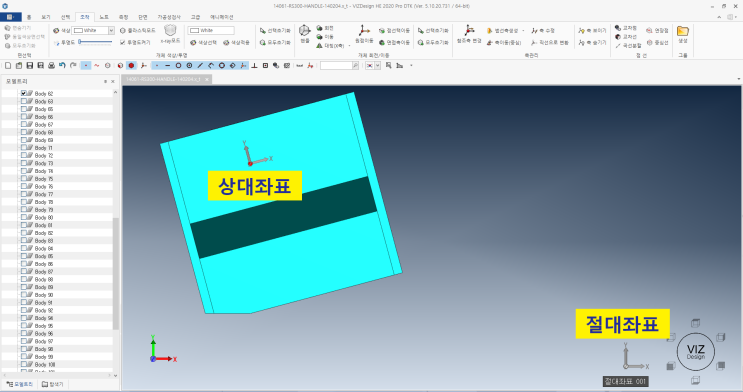
Task: Open the quick toolbar overflow arrow
Action: click(x=411, y=65)
